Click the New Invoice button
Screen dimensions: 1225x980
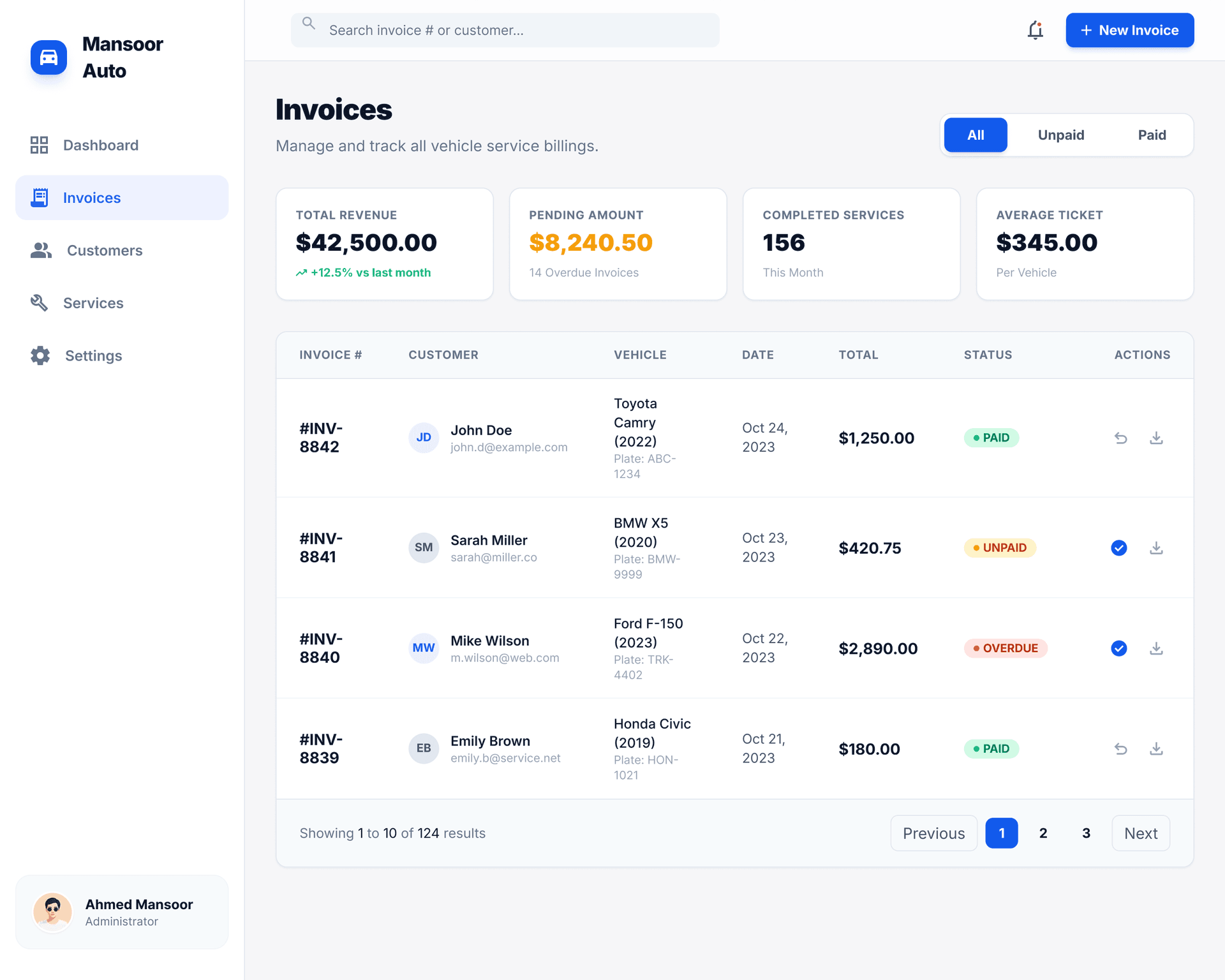1129,30
